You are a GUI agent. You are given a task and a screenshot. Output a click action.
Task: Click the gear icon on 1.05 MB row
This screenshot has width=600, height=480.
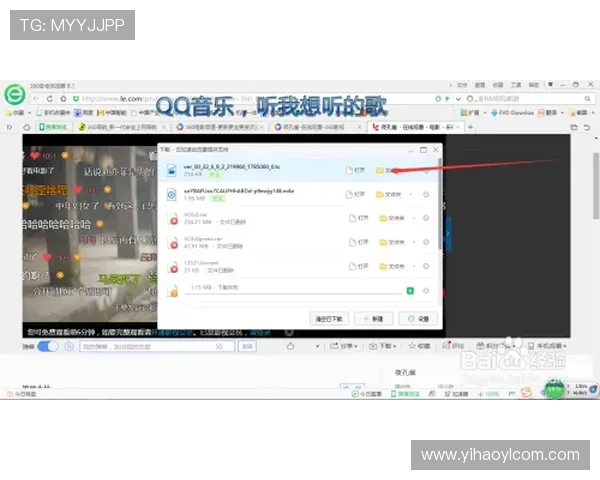426,194
